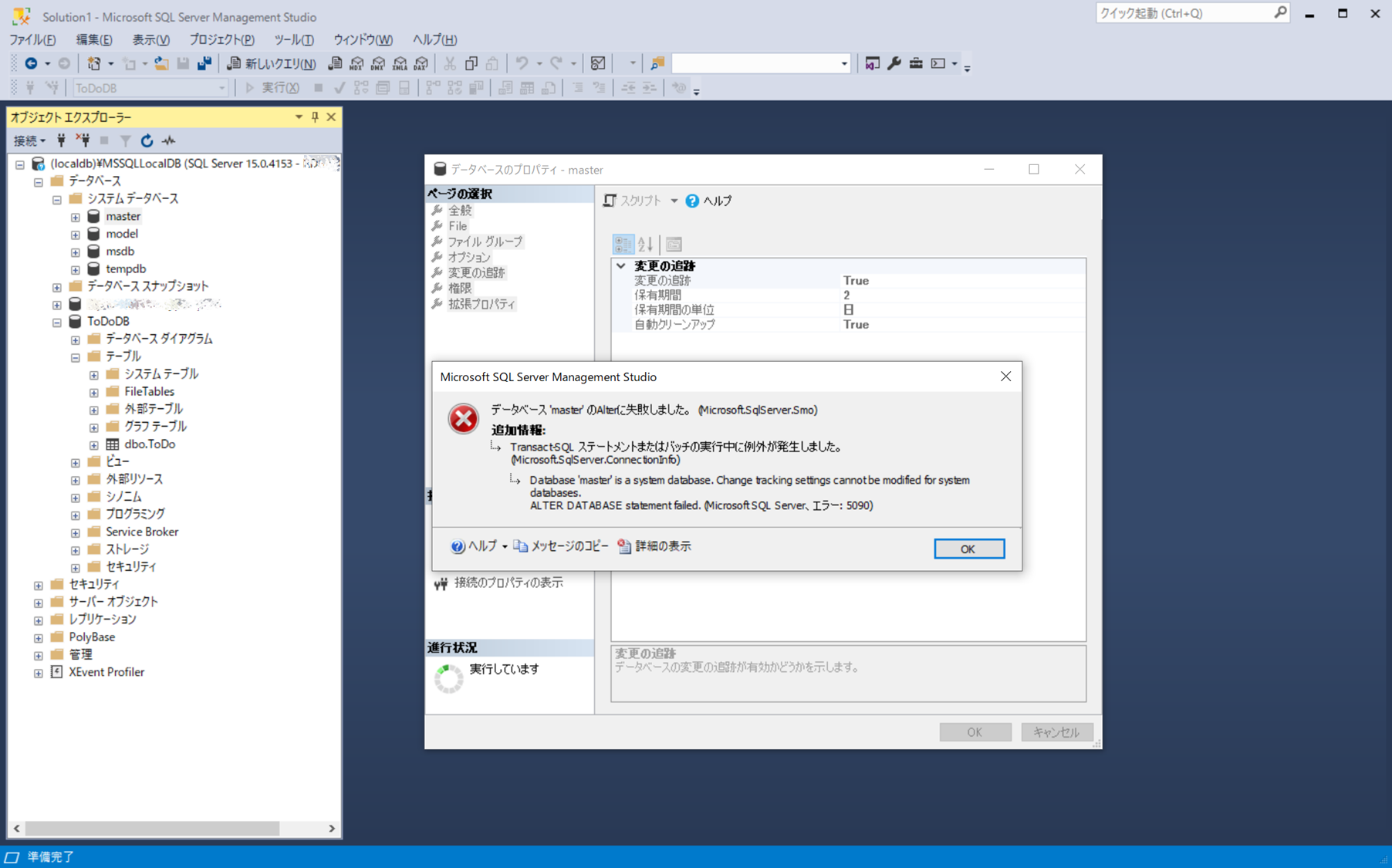Screen dimensions: 1392x868
Task: Click 詳細の表示 in error dialog
Action: coord(654,546)
